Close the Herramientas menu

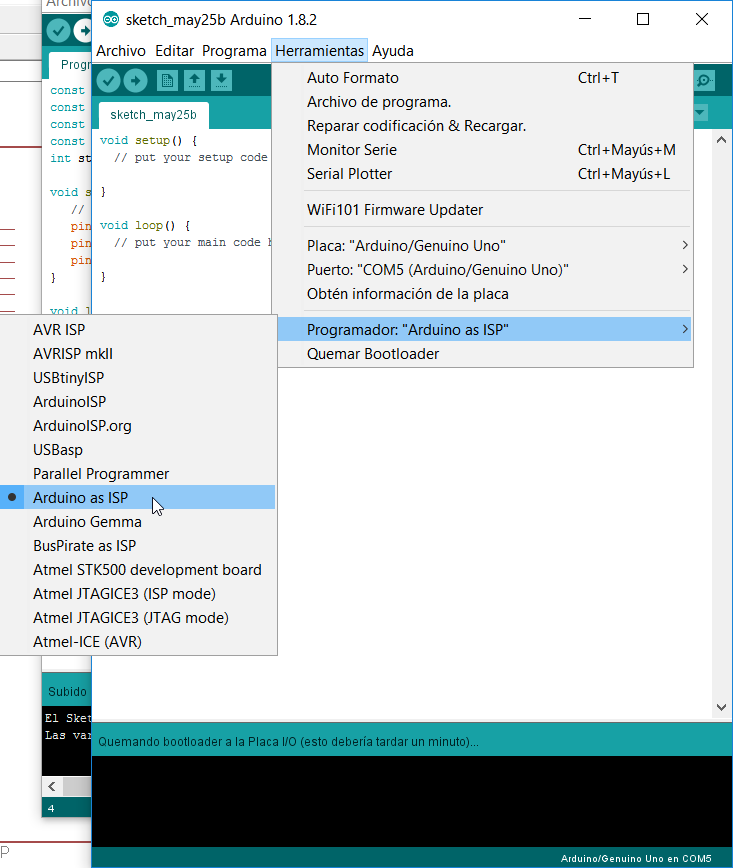319,51
